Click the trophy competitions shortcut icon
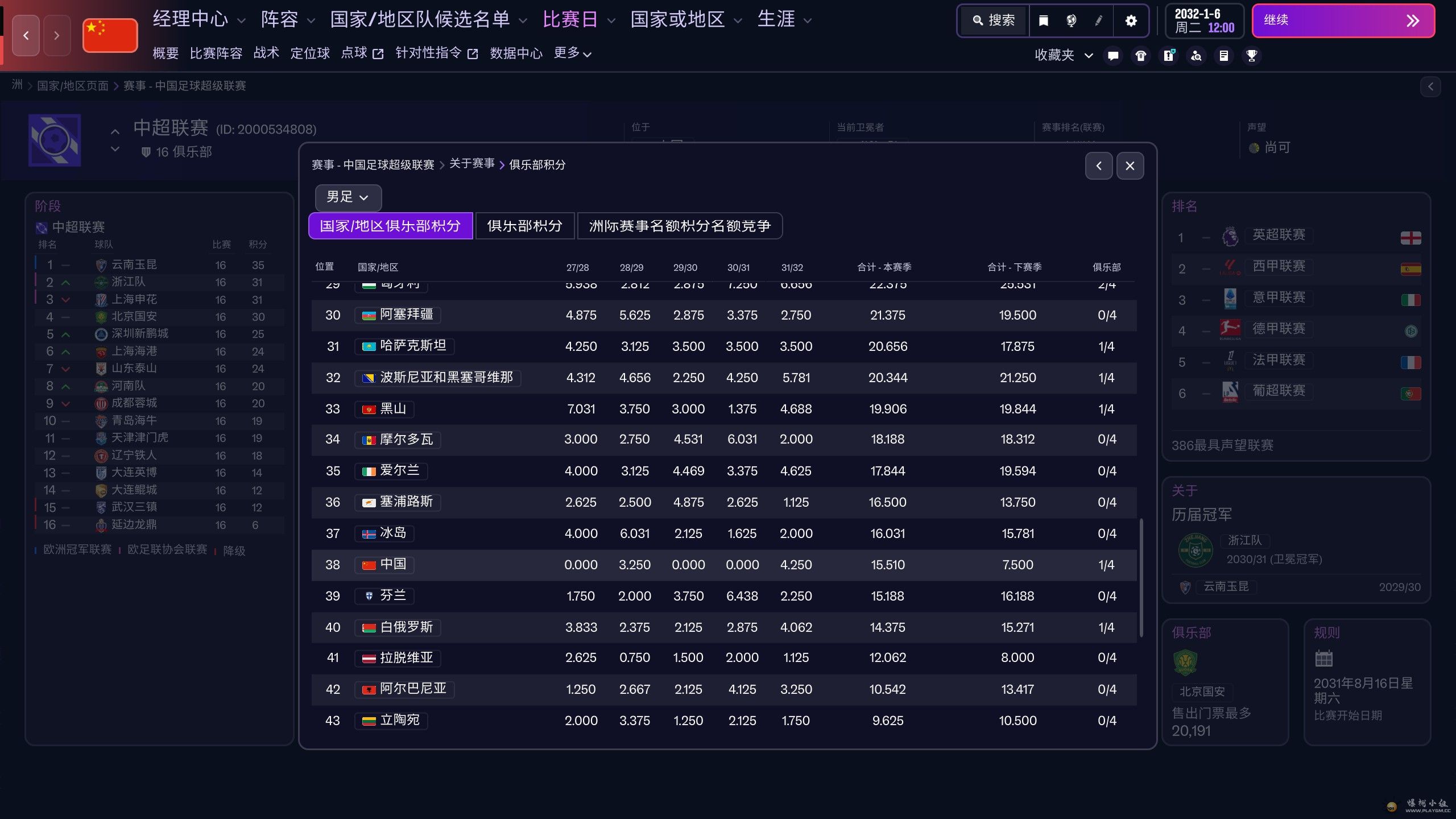This screenshot has height=819, width=1456. 1252,55
